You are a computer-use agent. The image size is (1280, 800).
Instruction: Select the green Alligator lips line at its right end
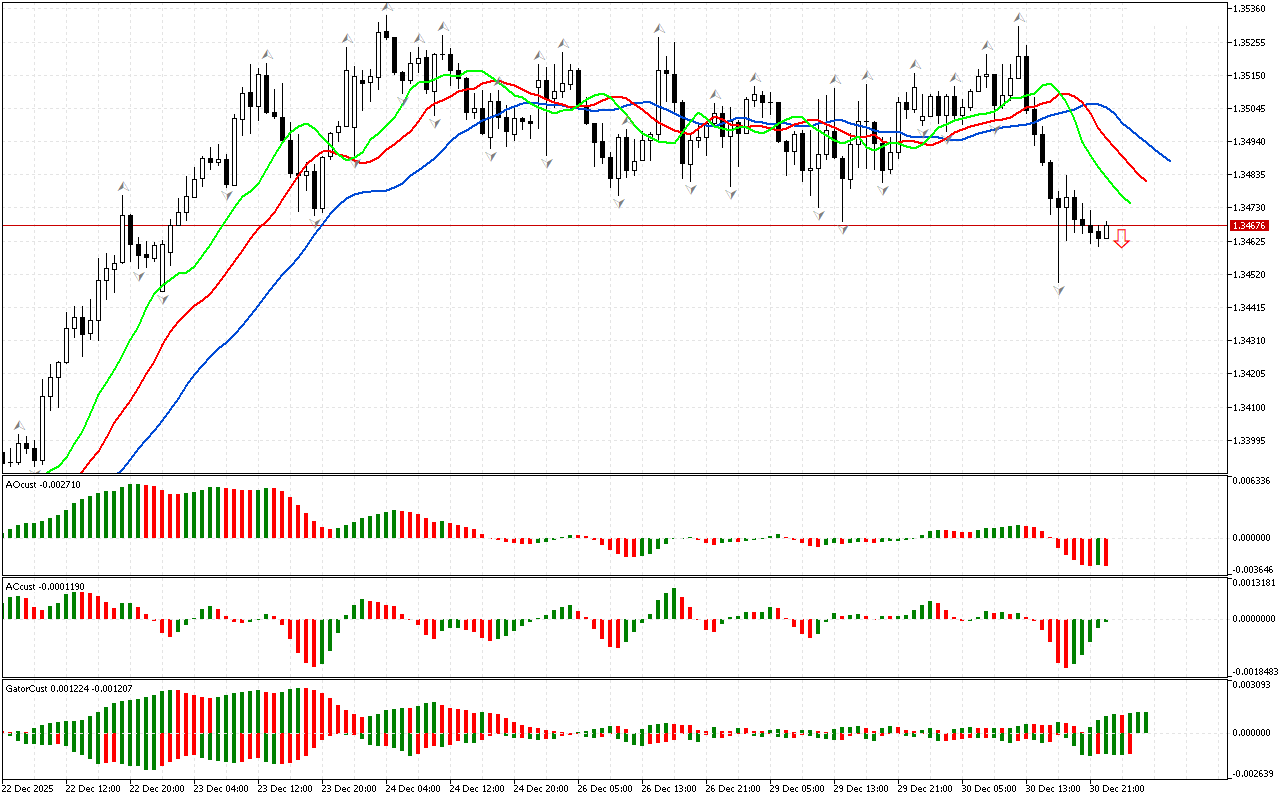point(1128,202)
